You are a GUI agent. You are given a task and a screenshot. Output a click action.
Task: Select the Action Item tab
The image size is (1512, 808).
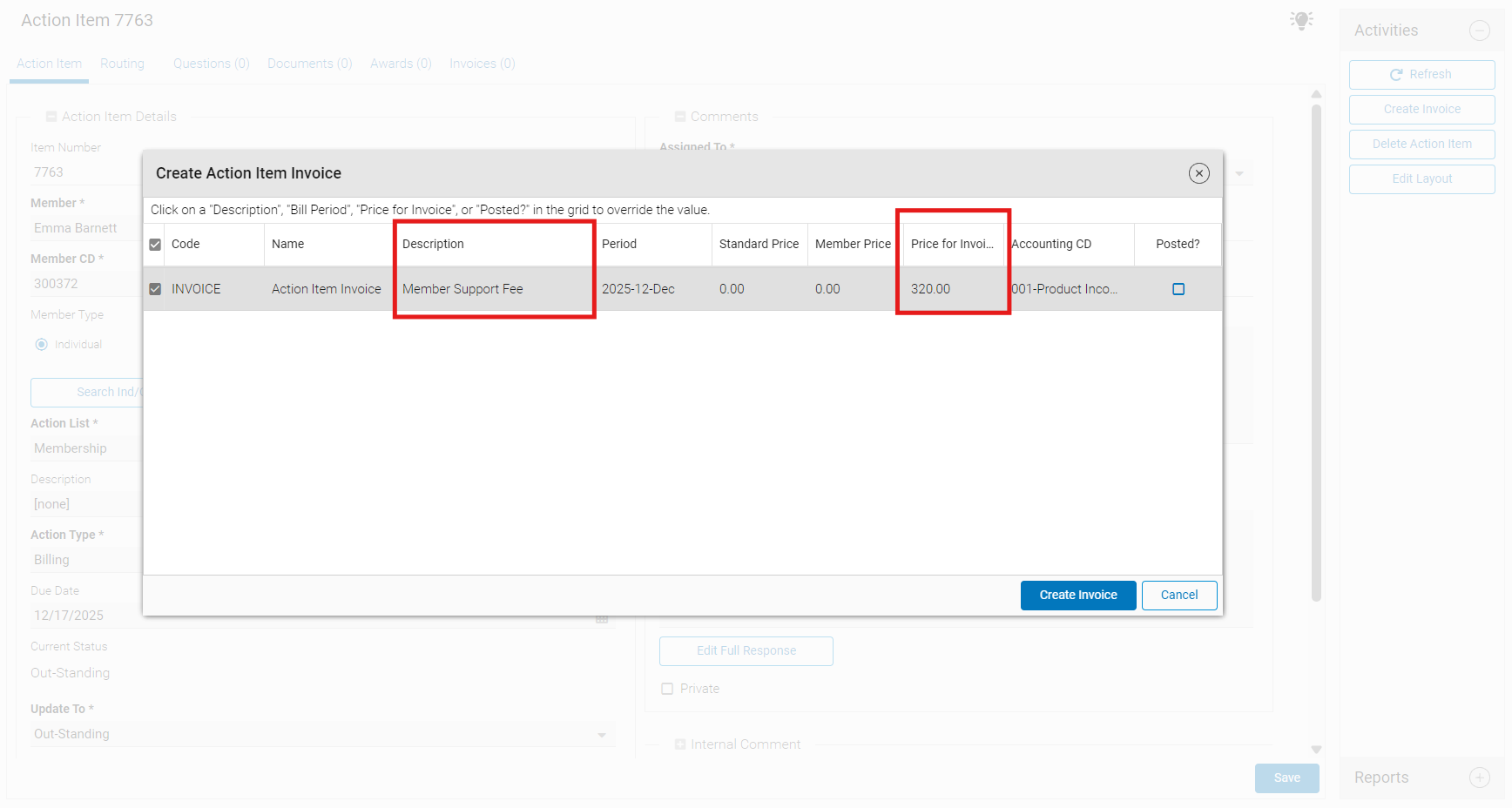[49, 64]
